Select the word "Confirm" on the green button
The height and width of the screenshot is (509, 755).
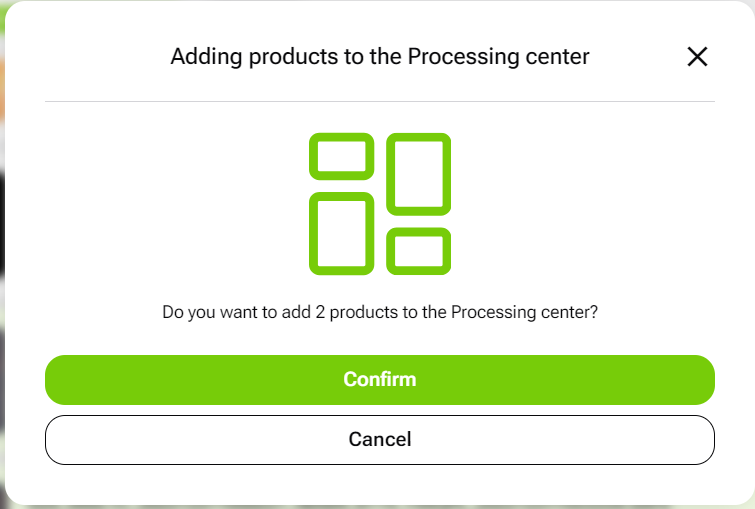pos(379,380)
